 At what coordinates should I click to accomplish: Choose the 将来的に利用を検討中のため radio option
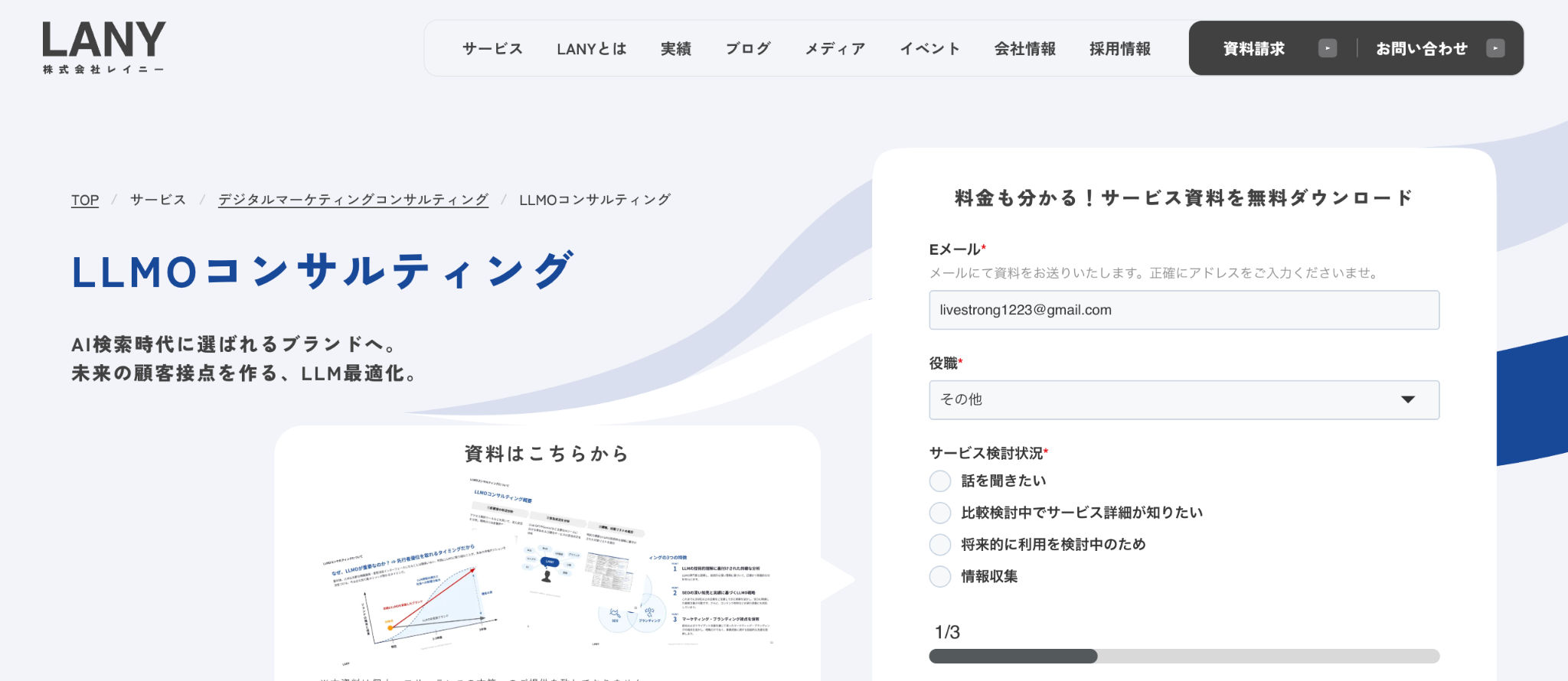pyautogui.click(x=940, y=545)
